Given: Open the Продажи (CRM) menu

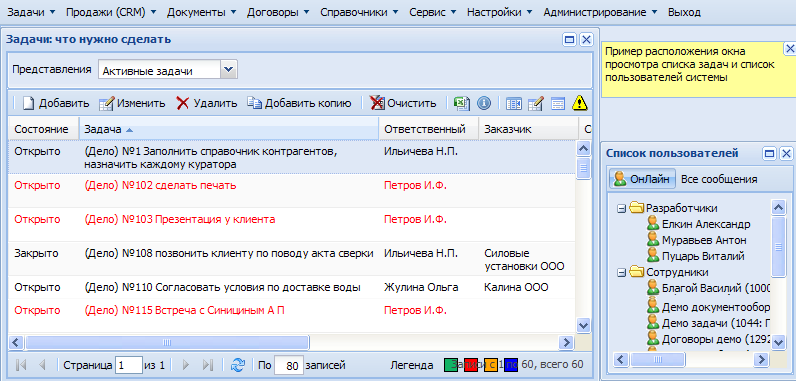Looking at the screenshot, I should 111,12.
